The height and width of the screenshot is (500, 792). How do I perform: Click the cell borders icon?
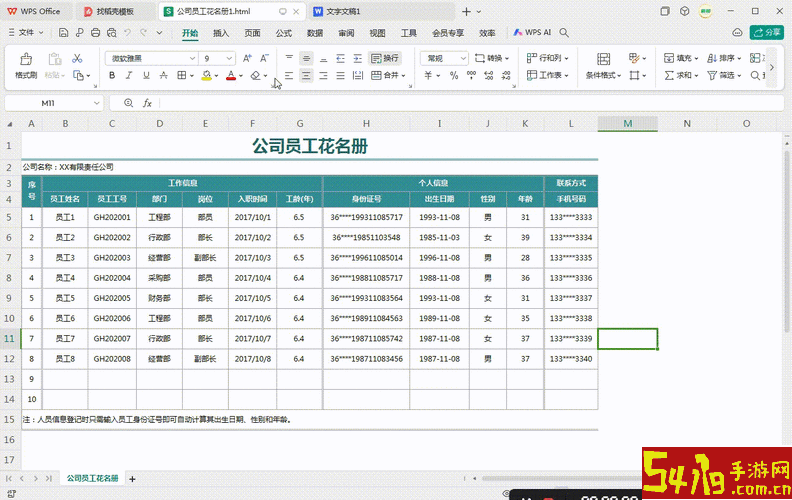click(x=181, y=75)
